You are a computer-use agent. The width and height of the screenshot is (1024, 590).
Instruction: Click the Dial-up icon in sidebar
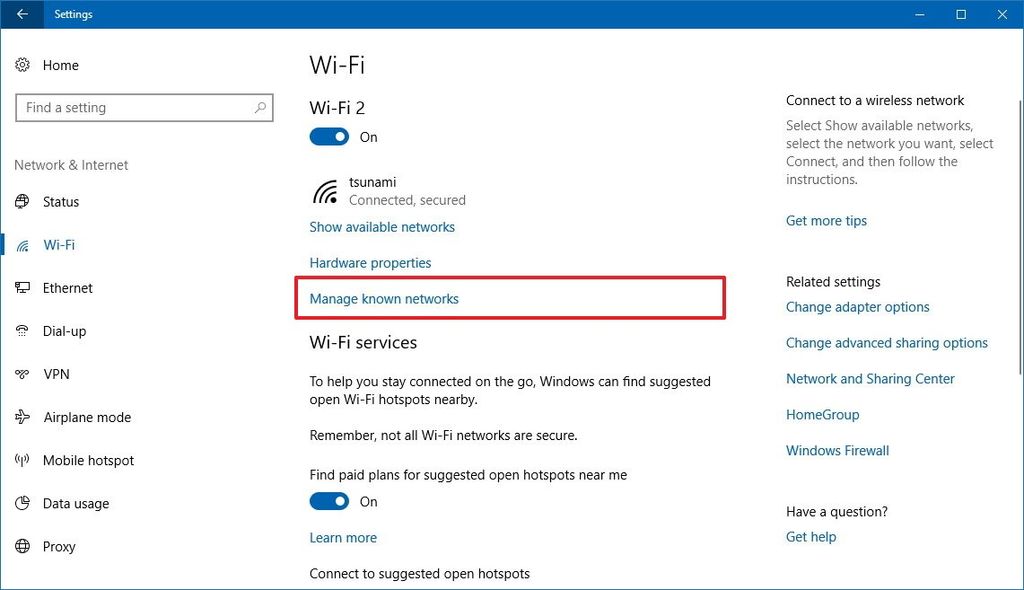point(23,331)
